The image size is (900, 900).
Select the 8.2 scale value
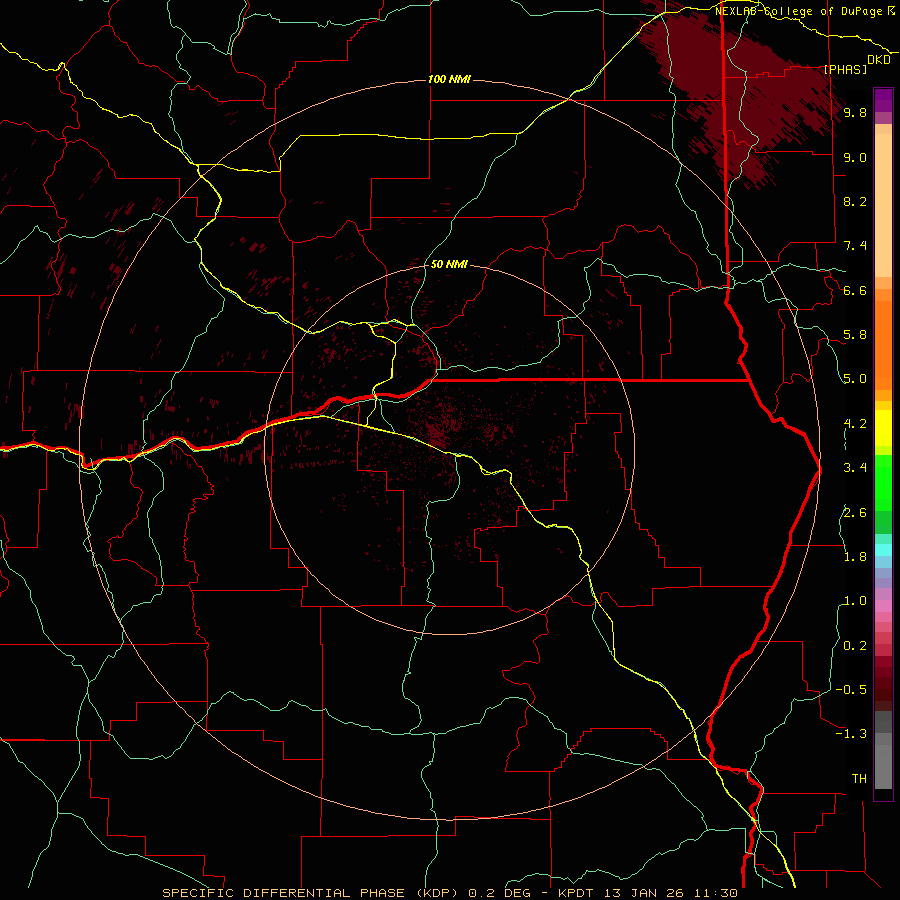tap(855, 201)
